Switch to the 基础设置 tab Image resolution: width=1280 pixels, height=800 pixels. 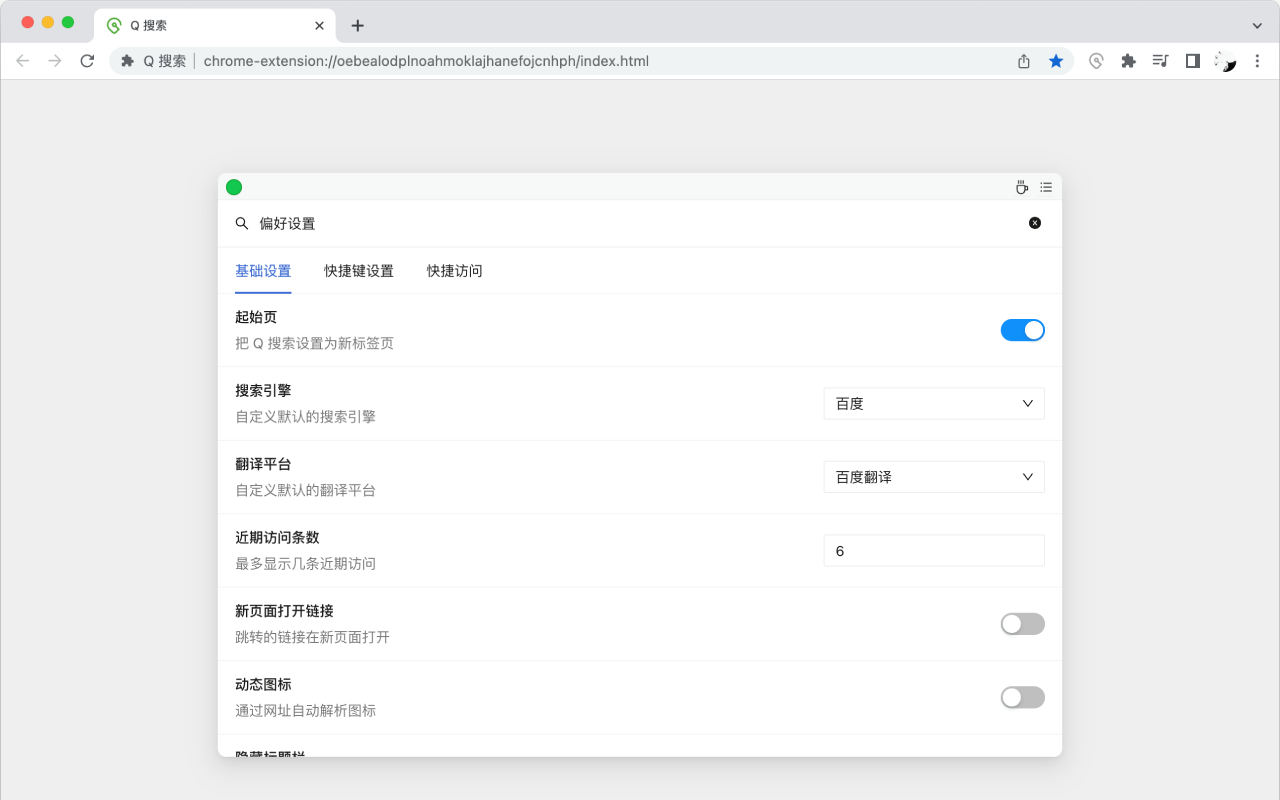pyautogui.click(x=263, y=271)
